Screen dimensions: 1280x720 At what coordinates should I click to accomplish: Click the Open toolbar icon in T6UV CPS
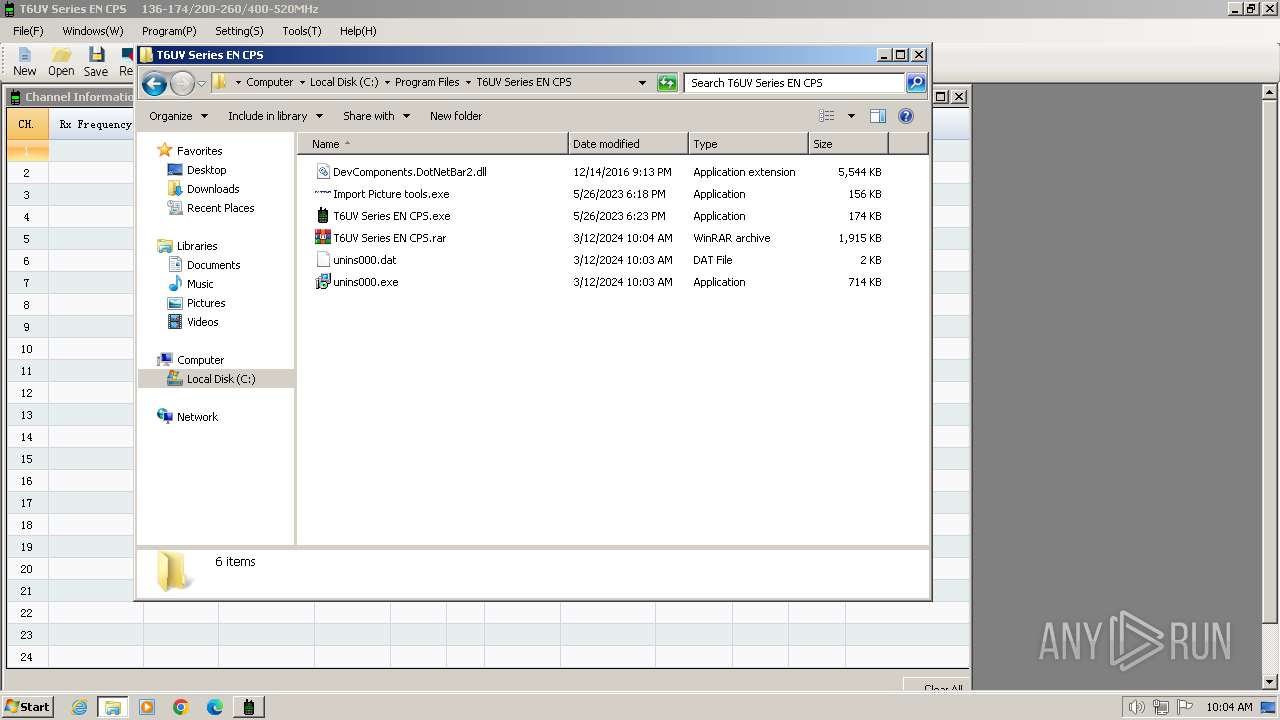pos(61,61)
